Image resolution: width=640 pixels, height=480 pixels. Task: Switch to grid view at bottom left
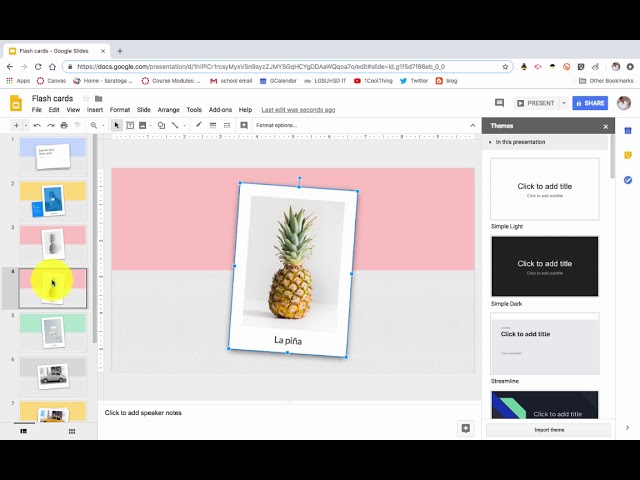[x=72, y=431]
